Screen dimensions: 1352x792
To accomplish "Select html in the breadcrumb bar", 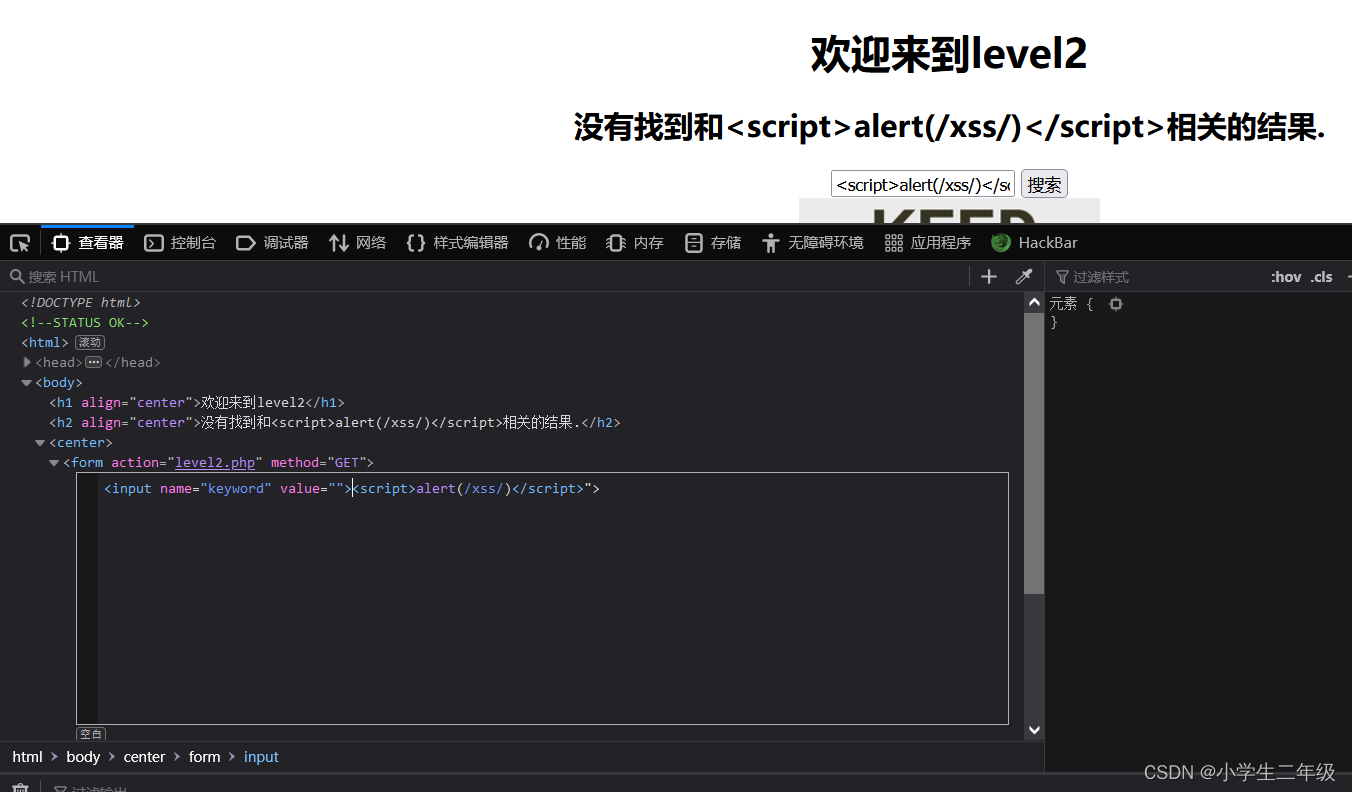I will (28, 757).
